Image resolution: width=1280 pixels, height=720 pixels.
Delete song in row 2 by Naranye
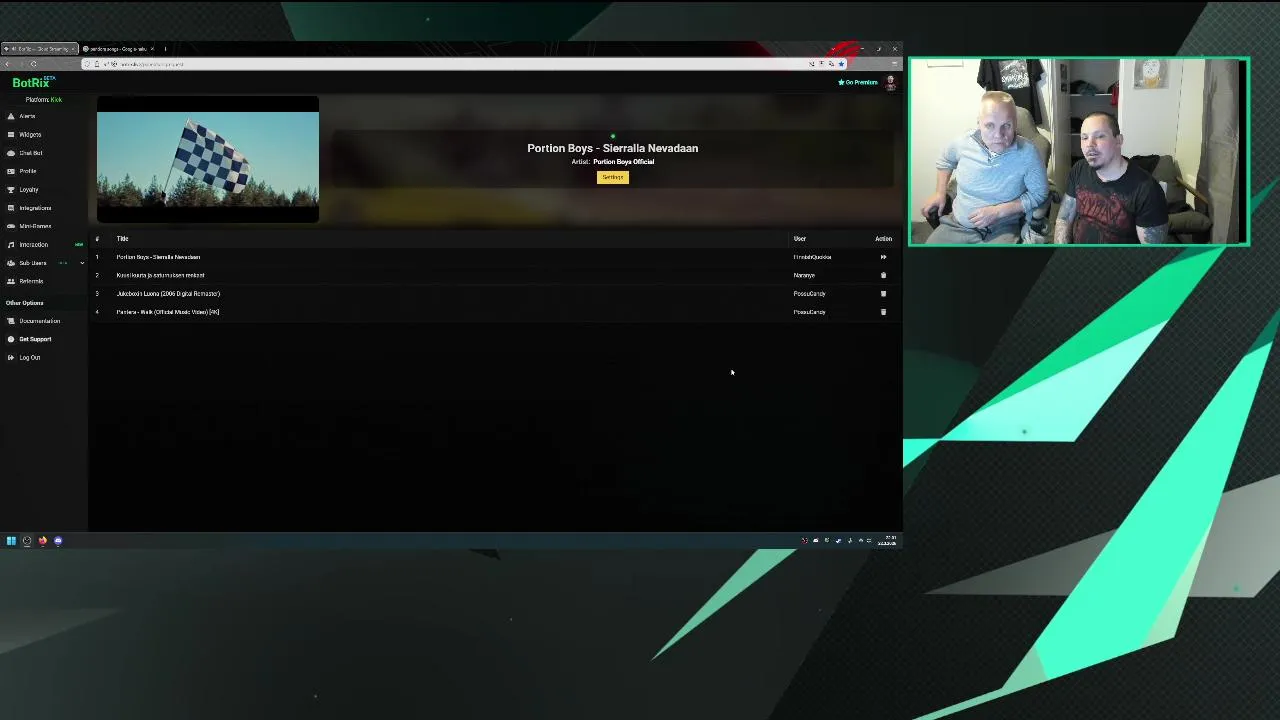pyautogui.click(x=883, y=275)
